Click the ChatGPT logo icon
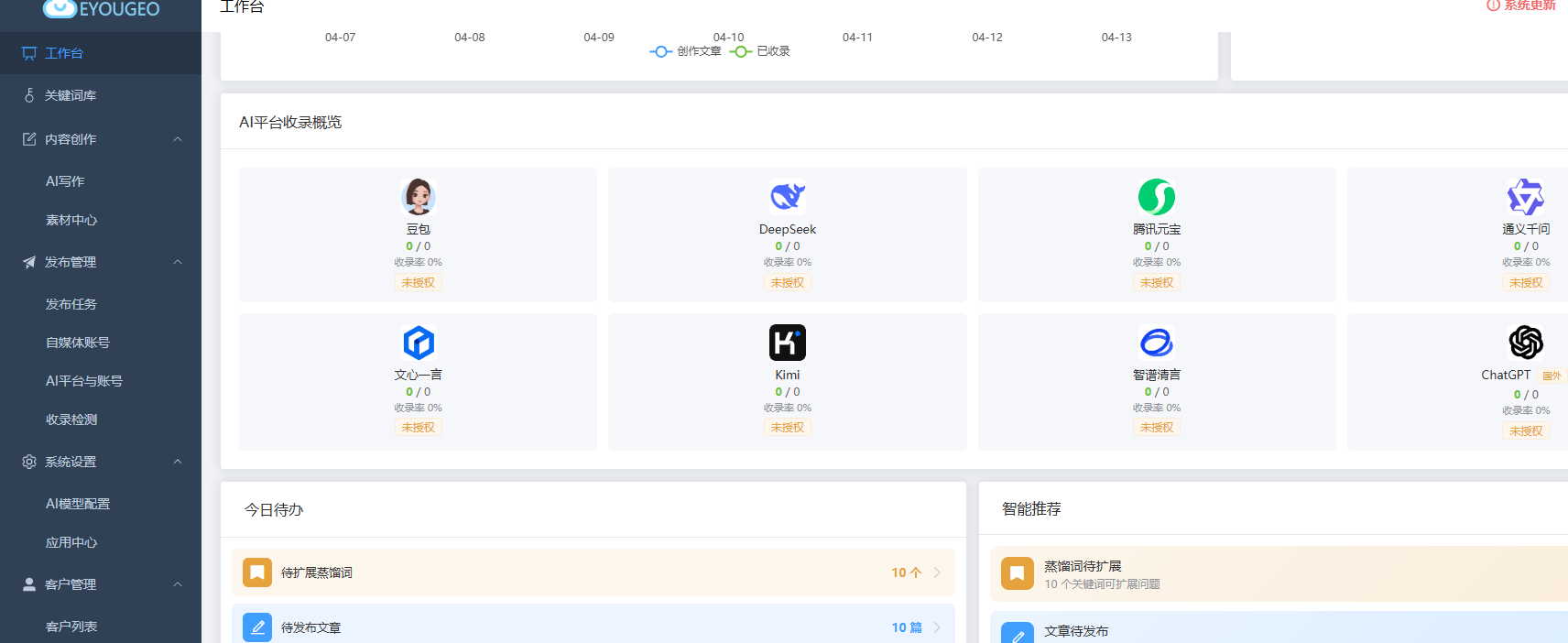Screen dimensions: 1568x643 point(1525,343)
